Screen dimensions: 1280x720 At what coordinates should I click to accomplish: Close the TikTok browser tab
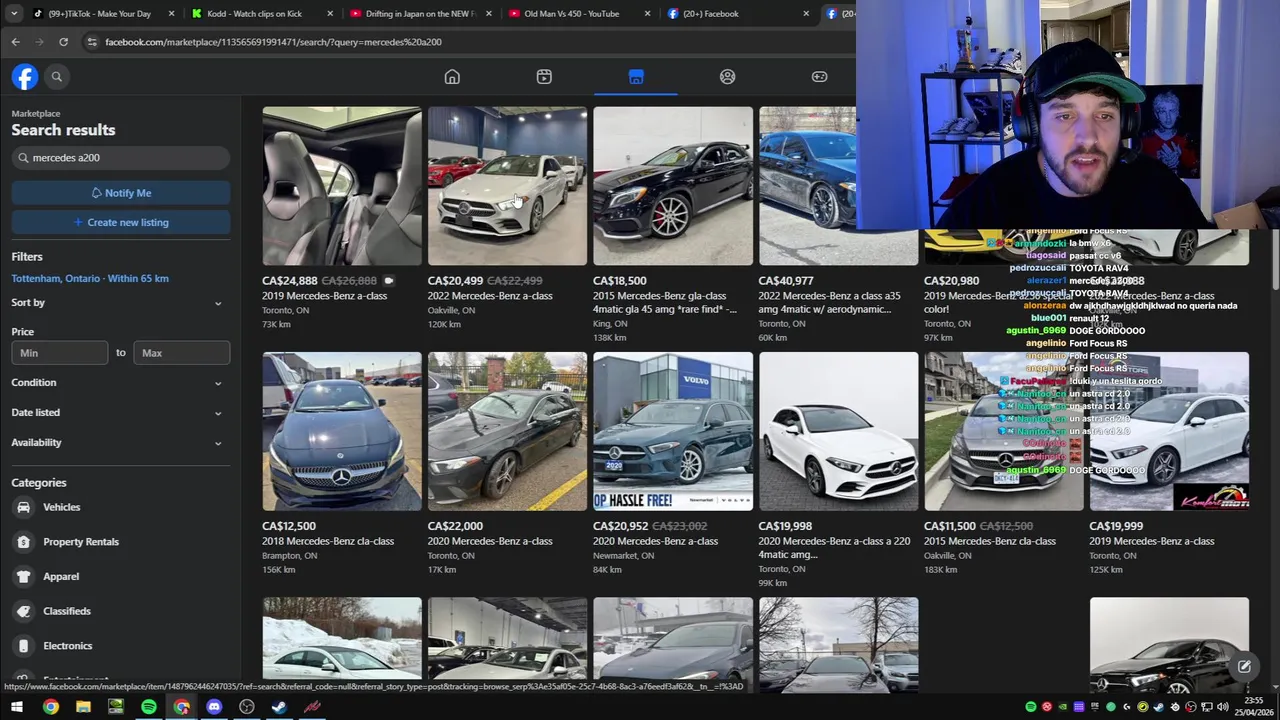[171, 14]
